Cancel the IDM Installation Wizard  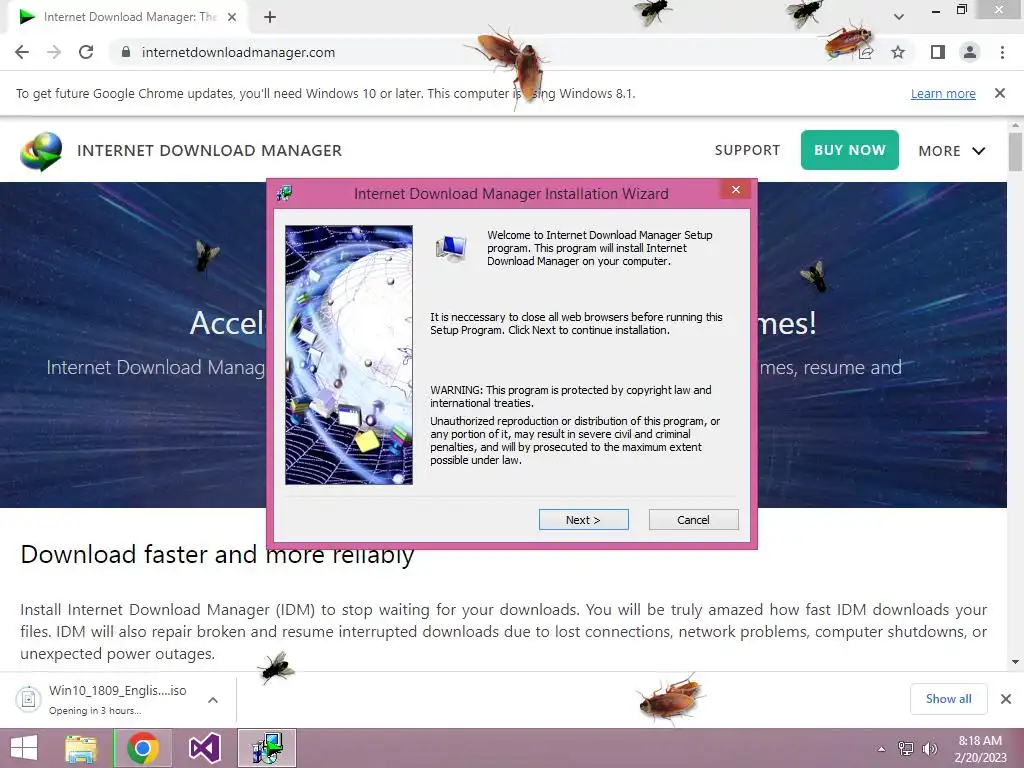(x=694, y=520)
